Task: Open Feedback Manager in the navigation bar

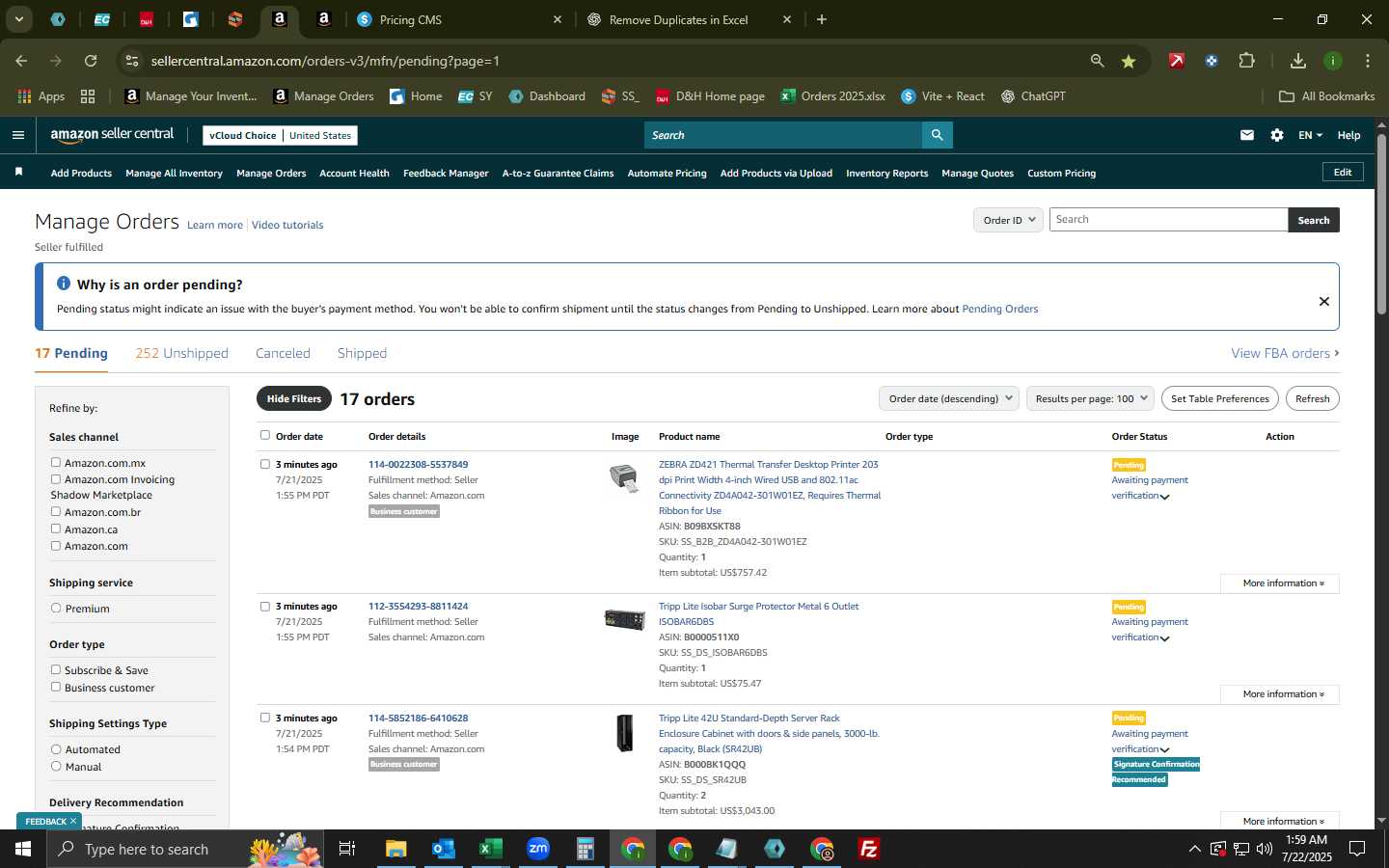Action: pyautogui.click(x=446, y=174)
